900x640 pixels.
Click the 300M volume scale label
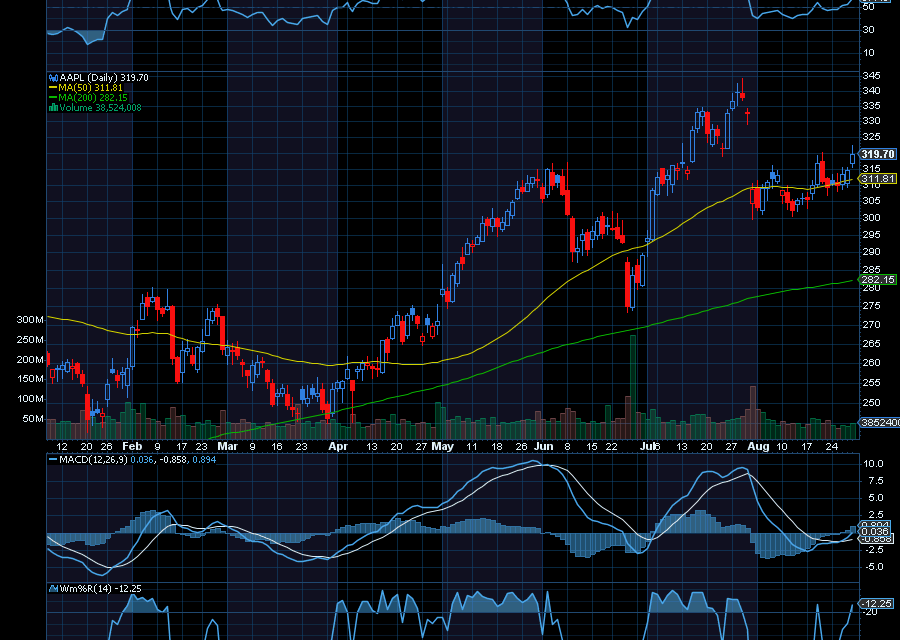click(x=30, y=320)
